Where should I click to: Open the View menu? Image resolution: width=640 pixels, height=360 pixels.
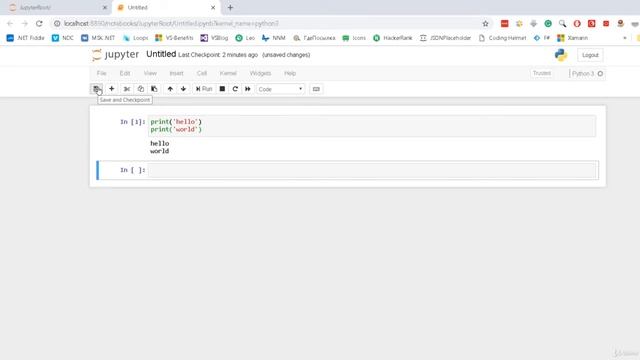pos(150,73)
